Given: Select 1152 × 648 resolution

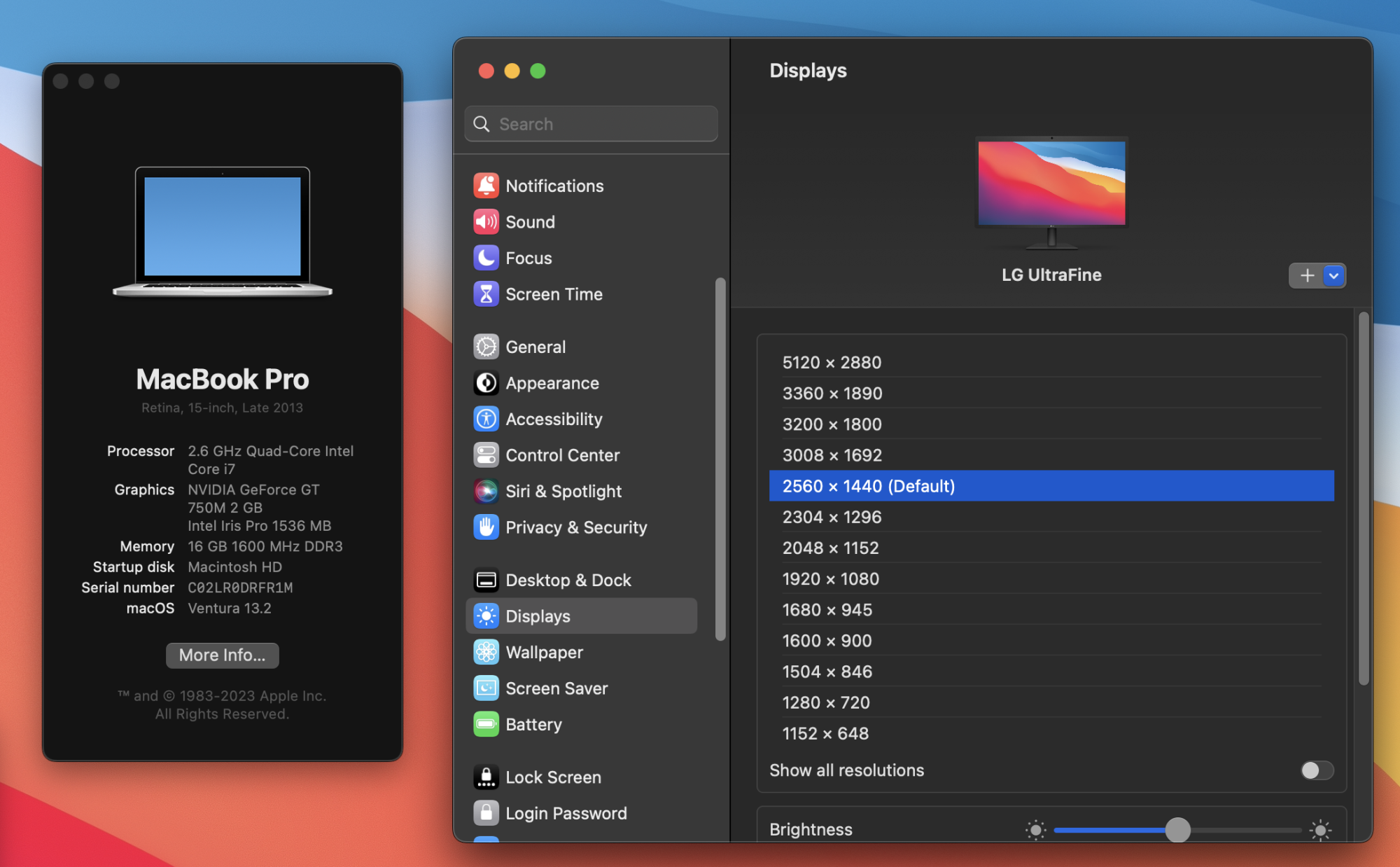Looking at the screenshot, I should 1051,733.
